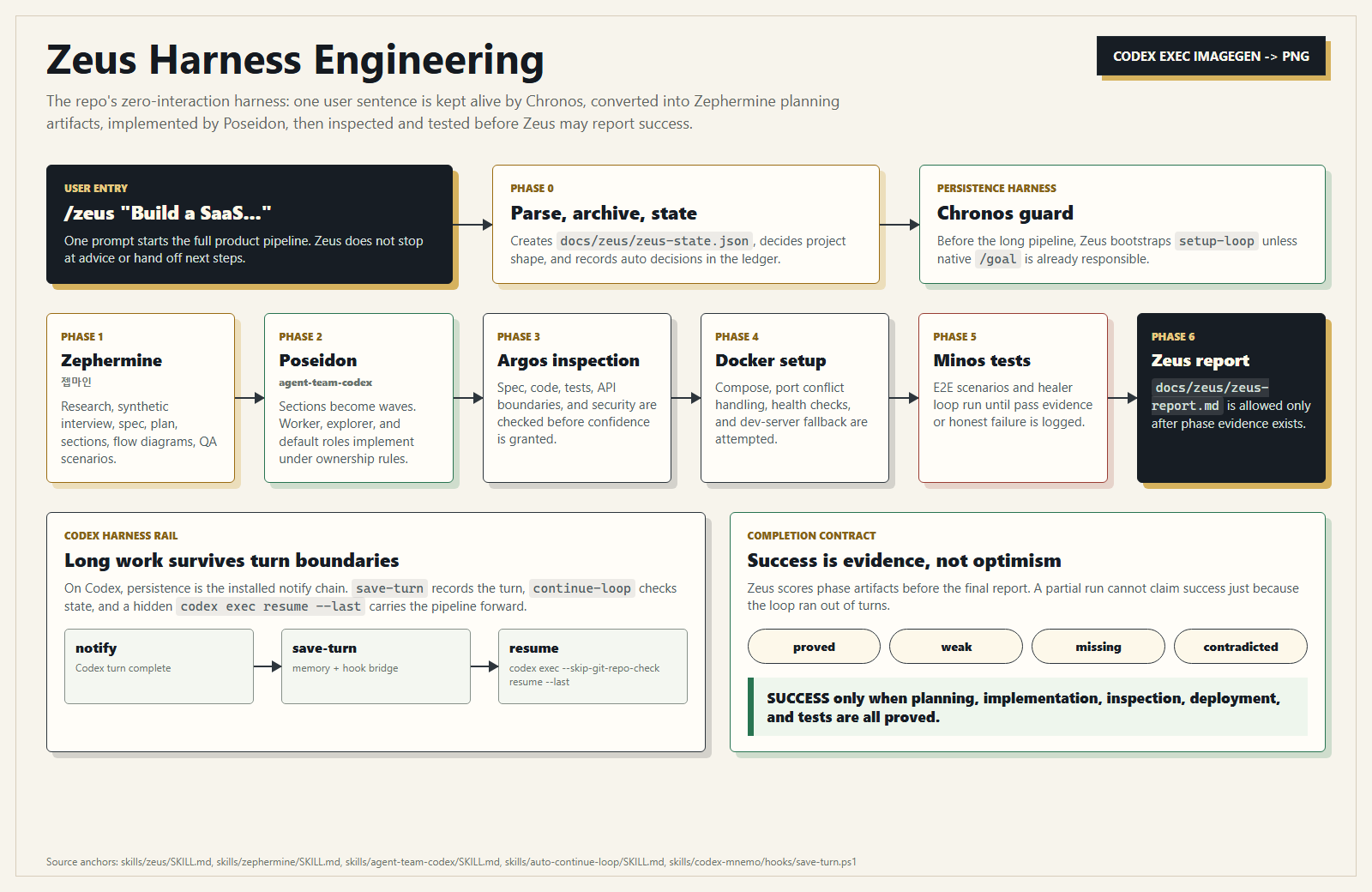Click the SUCCESS condition callout text
The height and width of the screenshot is (892, 1372).
coord(1023,708)
